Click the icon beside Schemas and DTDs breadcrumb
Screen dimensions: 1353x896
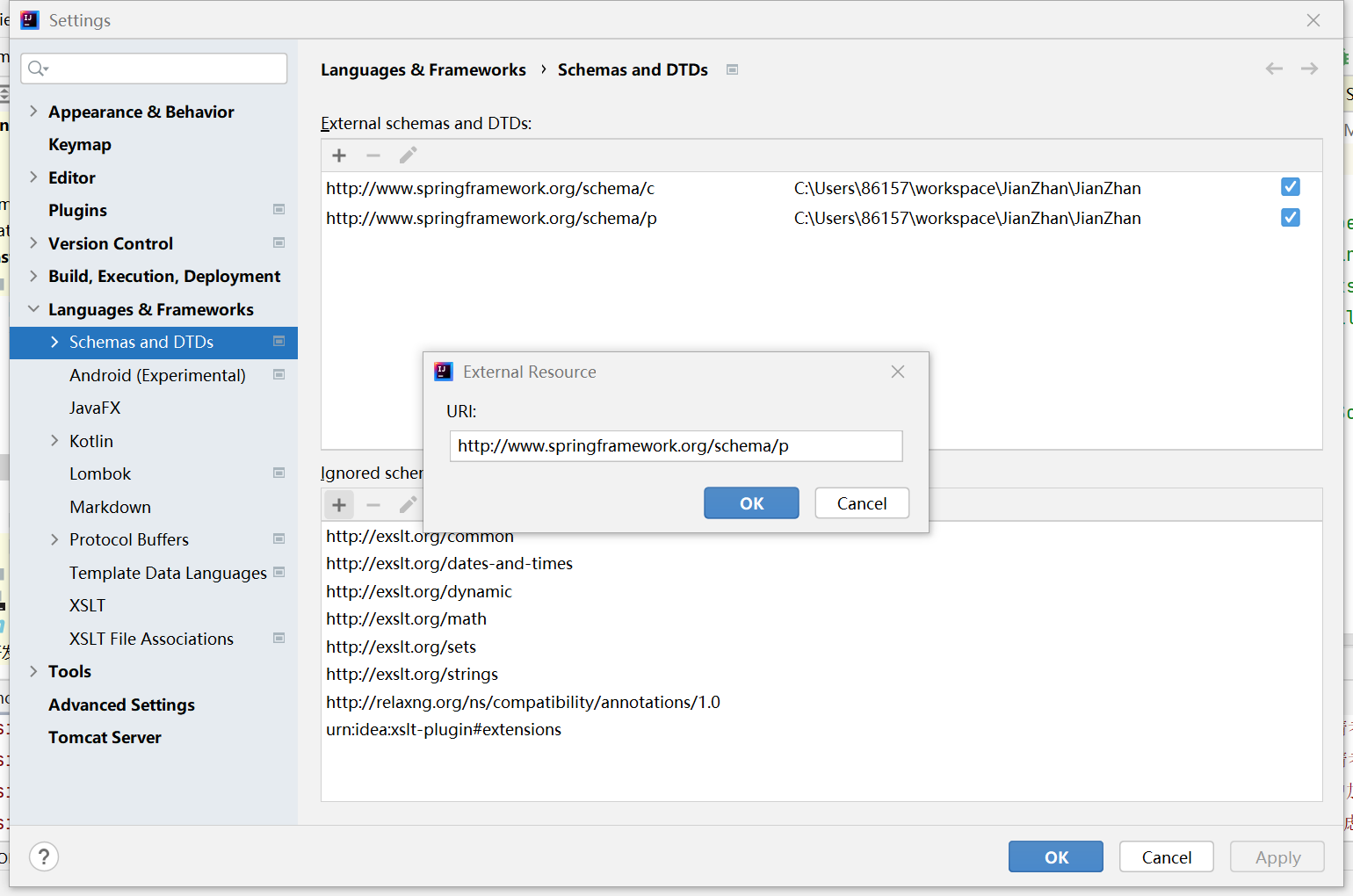pos(732,69)
